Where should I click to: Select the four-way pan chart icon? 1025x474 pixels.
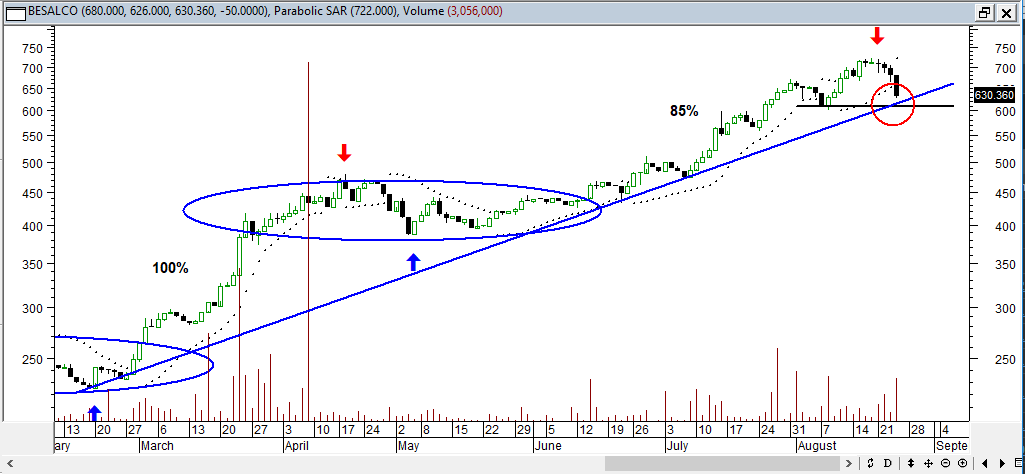(928, 463)
